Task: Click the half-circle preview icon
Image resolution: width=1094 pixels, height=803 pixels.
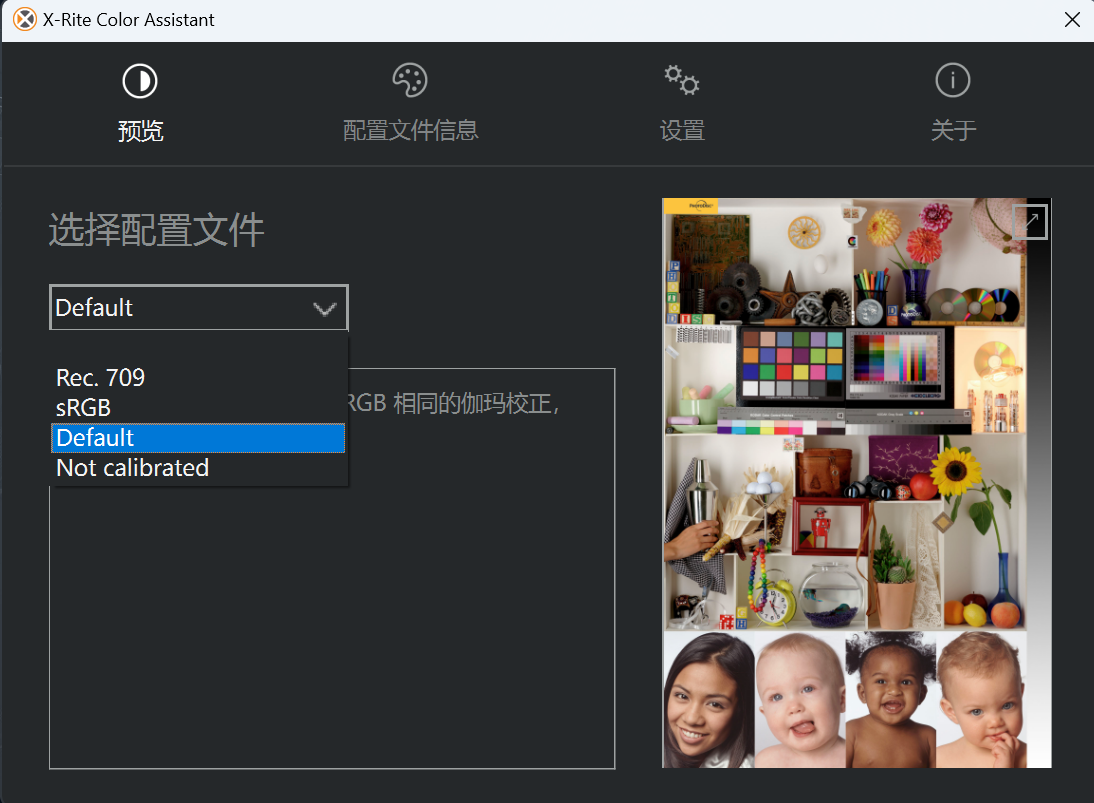Action: pos(140,81)
